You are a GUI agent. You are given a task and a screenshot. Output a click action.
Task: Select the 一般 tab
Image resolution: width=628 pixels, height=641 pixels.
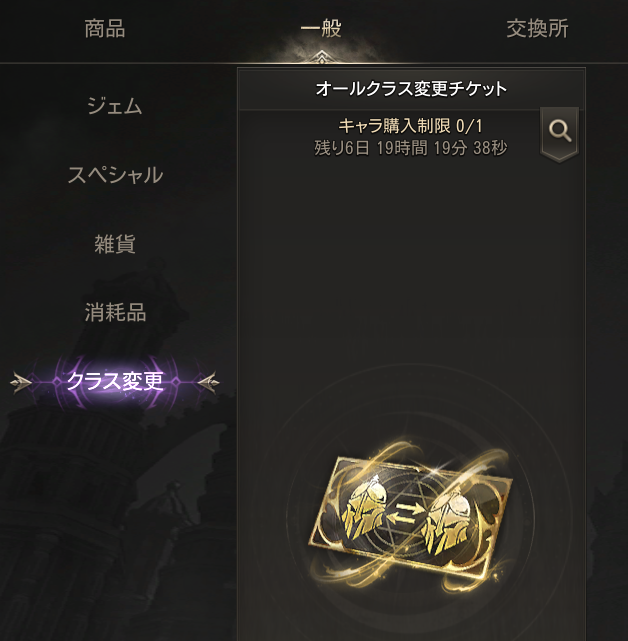tap(321, 29)
